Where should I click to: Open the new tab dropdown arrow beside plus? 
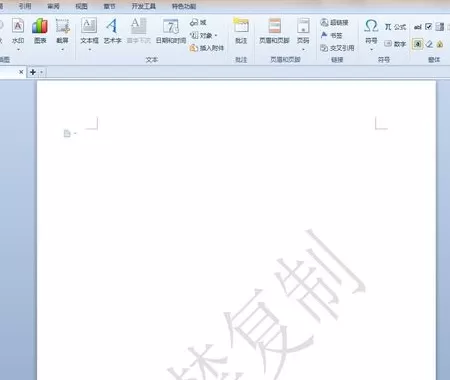(x=42, y=72)
